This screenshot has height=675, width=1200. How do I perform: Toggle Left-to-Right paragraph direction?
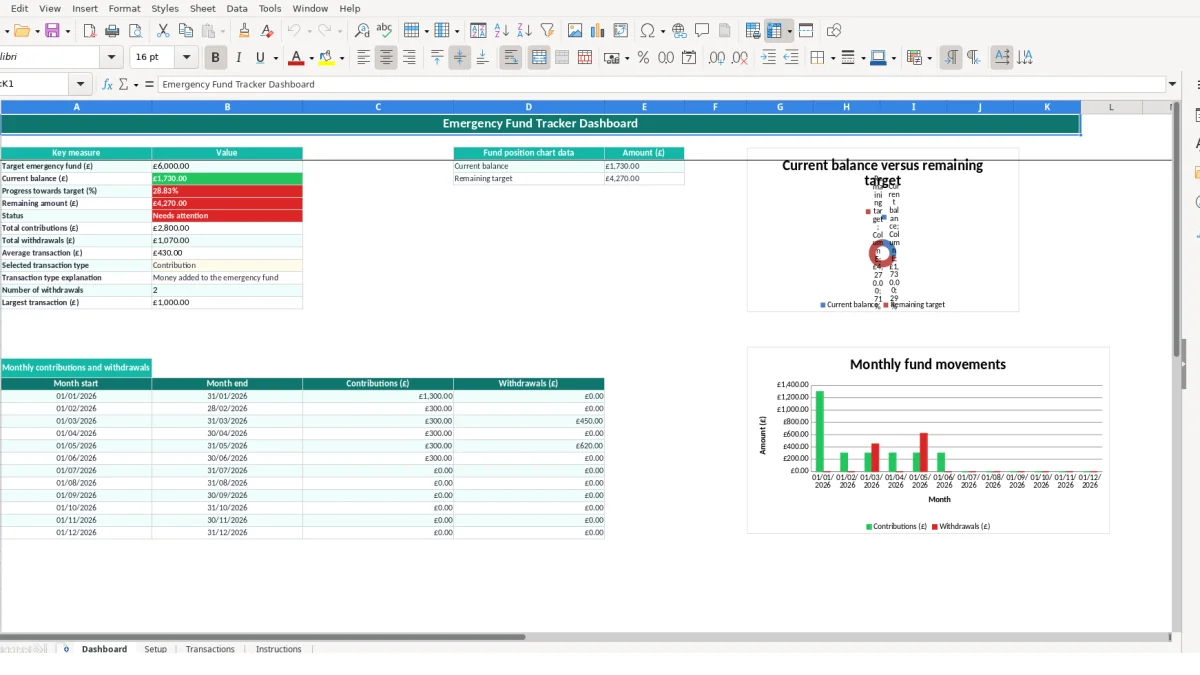(x=950, y=58)
